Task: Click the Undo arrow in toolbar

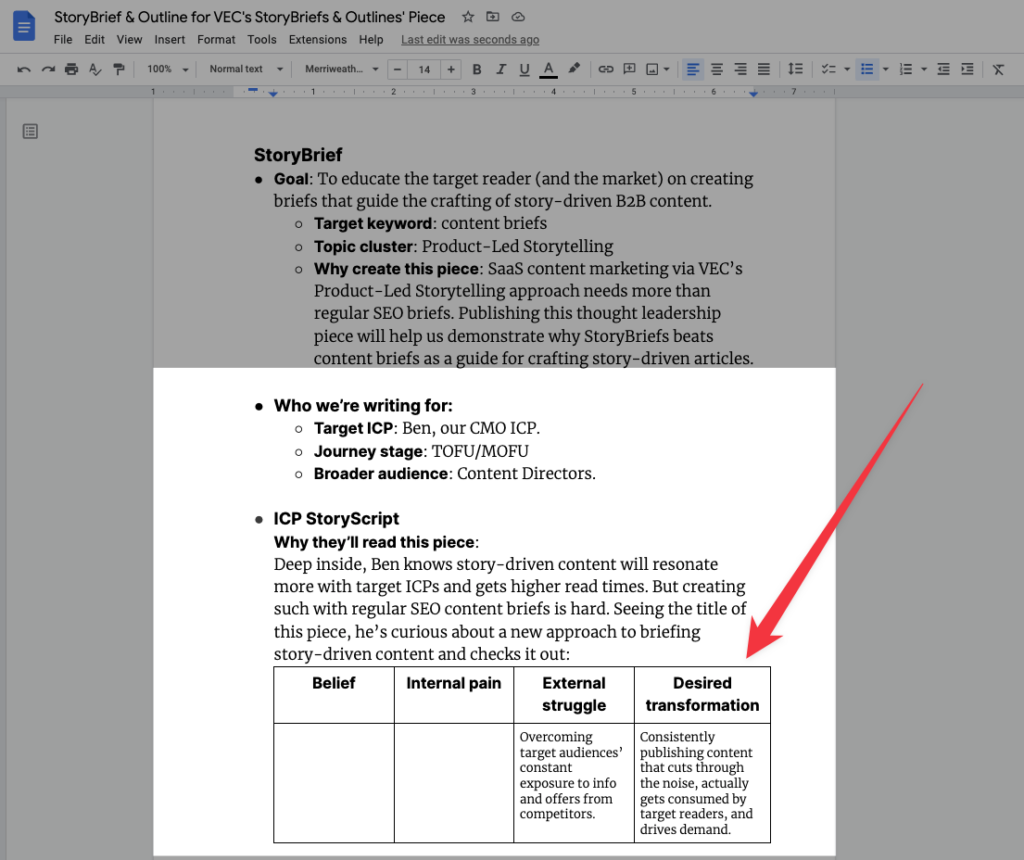Action: (x=24, y=69)
